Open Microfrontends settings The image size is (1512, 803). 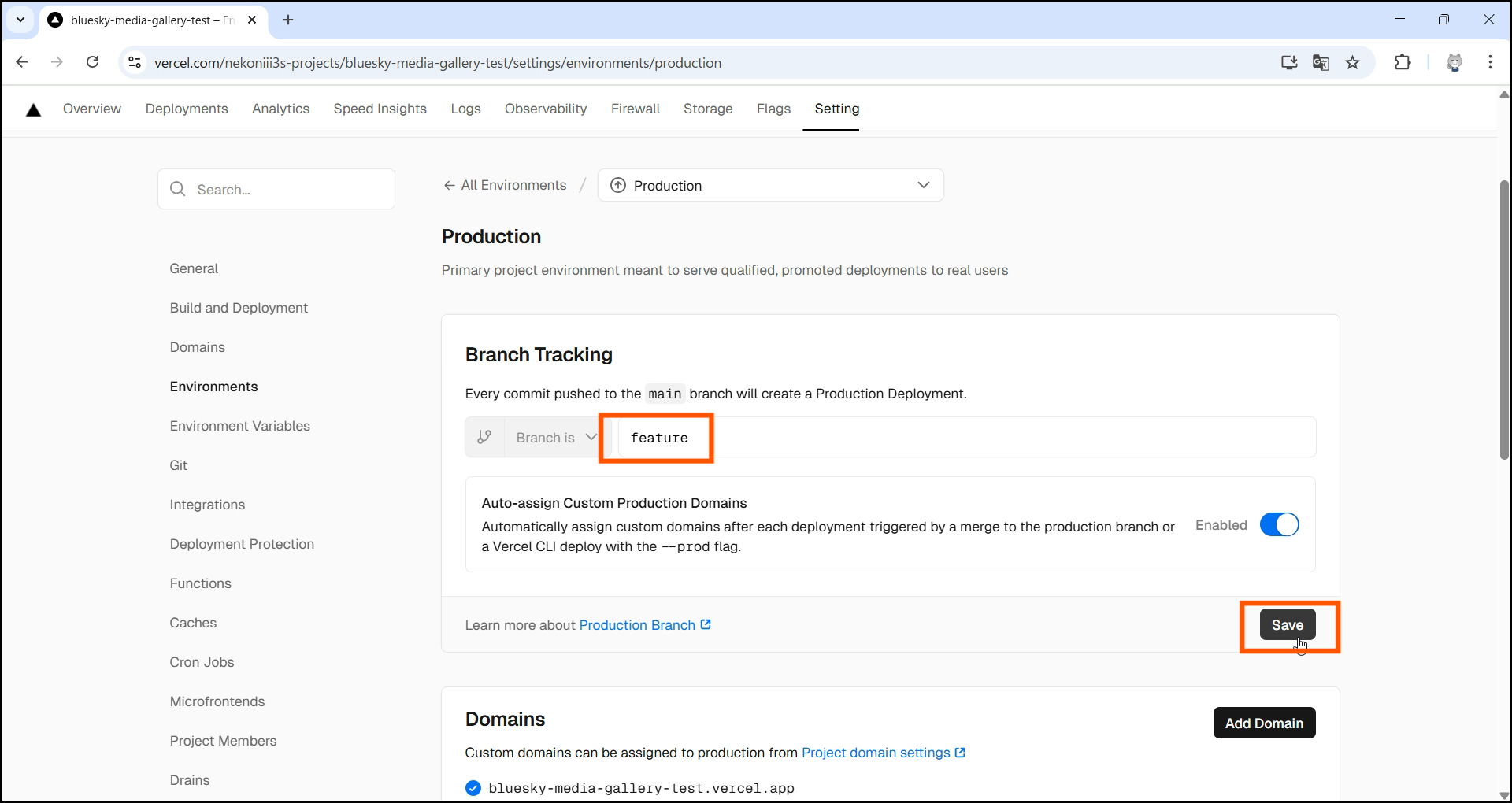[x=217, y=701]
